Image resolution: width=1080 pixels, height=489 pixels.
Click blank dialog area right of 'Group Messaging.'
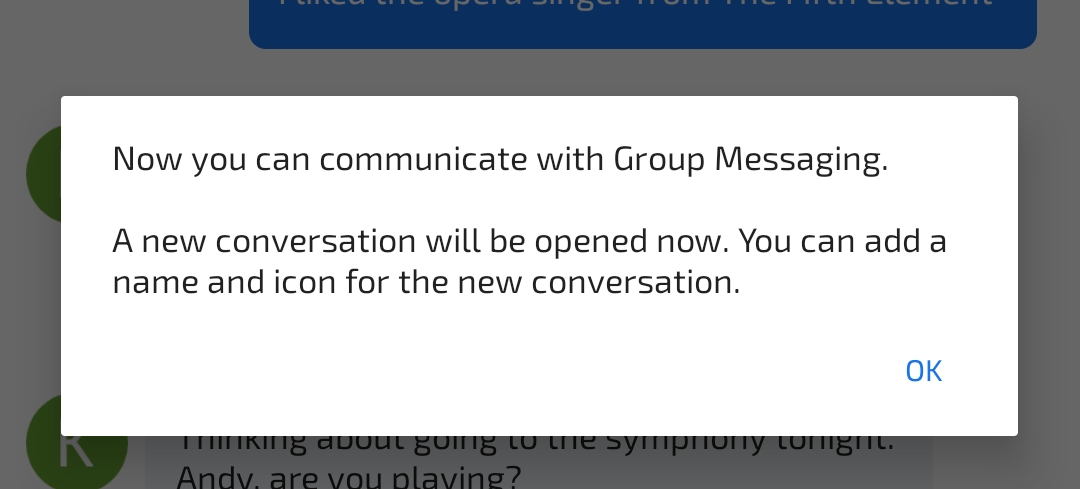(950, 160)
